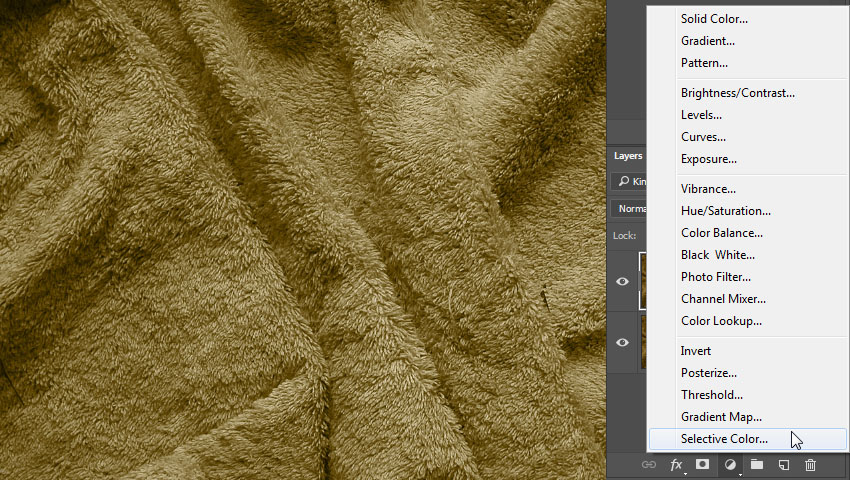The height and width of the screenshot is (480, 850).
Task: Create a new group folder
Action: (757, 465)
